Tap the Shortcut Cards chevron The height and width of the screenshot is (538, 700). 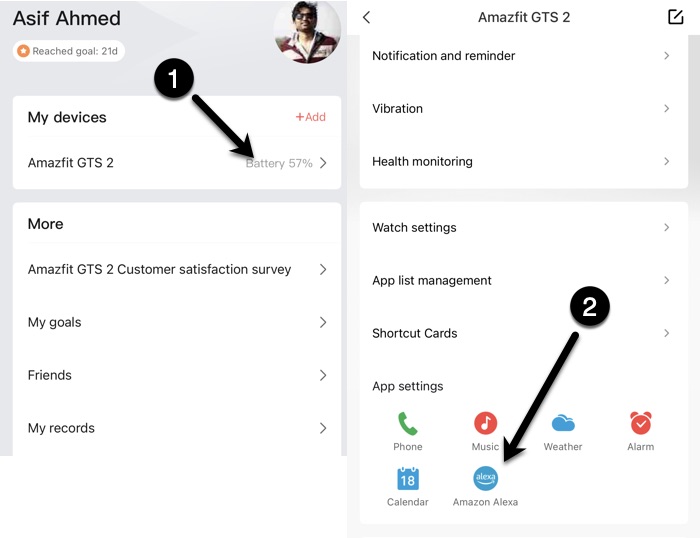667,333
